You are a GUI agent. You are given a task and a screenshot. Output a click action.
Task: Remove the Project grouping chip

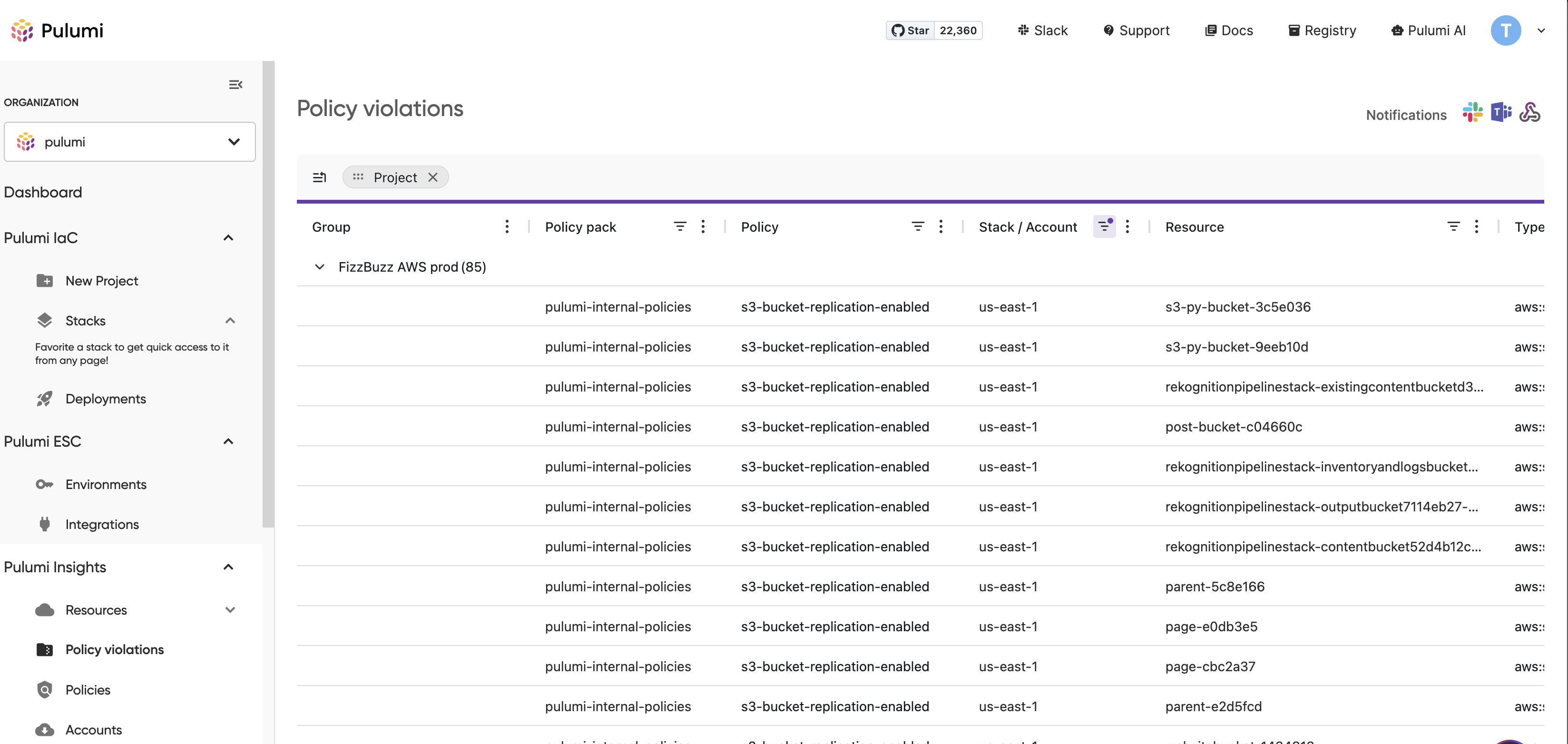point(433,177)
